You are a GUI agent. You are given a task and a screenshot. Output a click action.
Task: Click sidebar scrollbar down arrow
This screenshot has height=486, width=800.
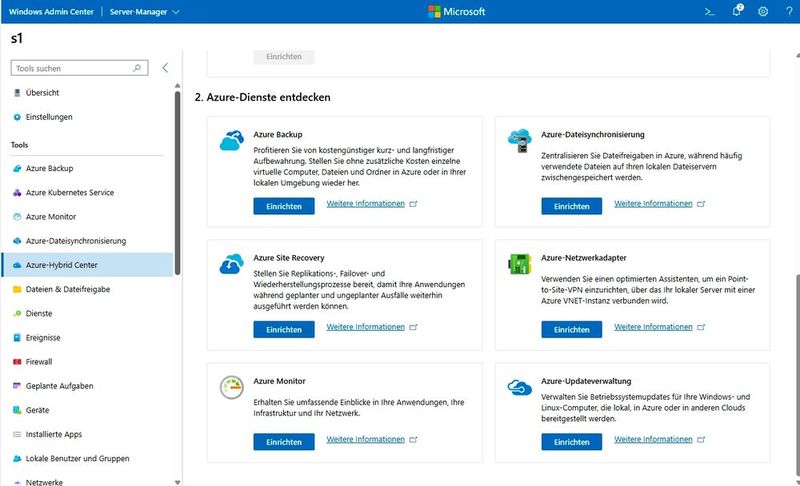click(x=178, y=482)
